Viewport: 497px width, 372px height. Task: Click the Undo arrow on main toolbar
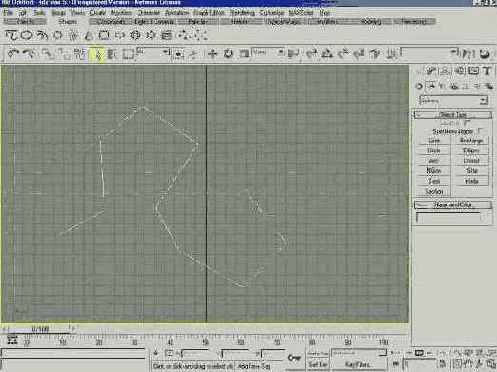(13, 54)
